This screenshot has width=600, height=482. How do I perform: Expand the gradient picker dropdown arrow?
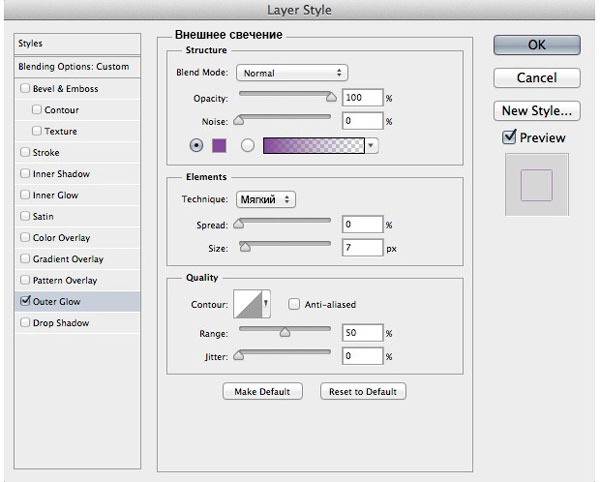click(371, 146)
